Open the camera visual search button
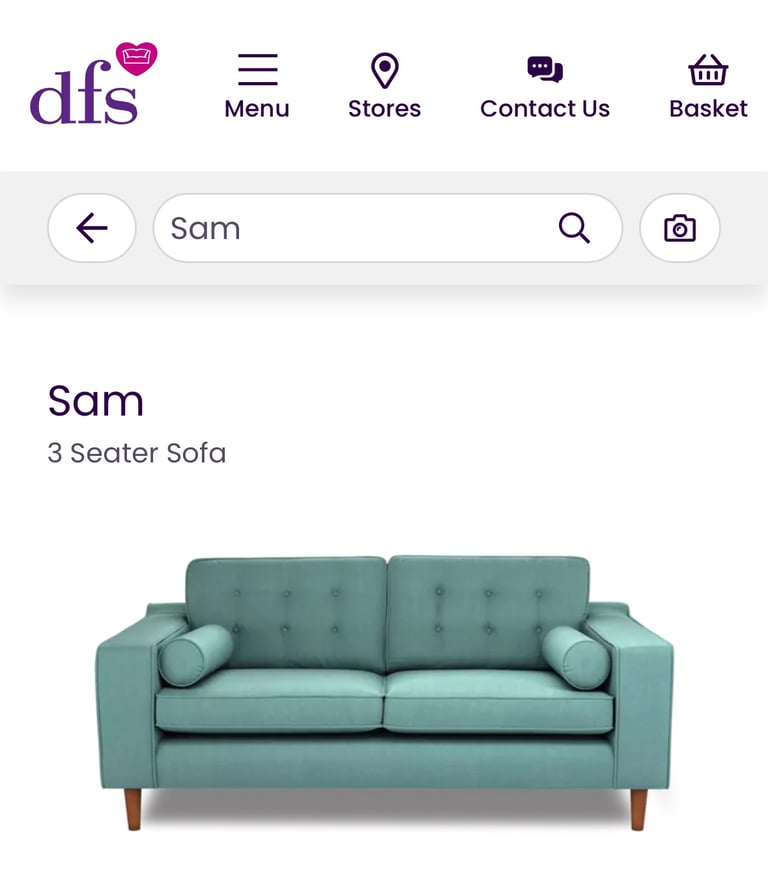The image size is (768, 893). tap(680, 228)
